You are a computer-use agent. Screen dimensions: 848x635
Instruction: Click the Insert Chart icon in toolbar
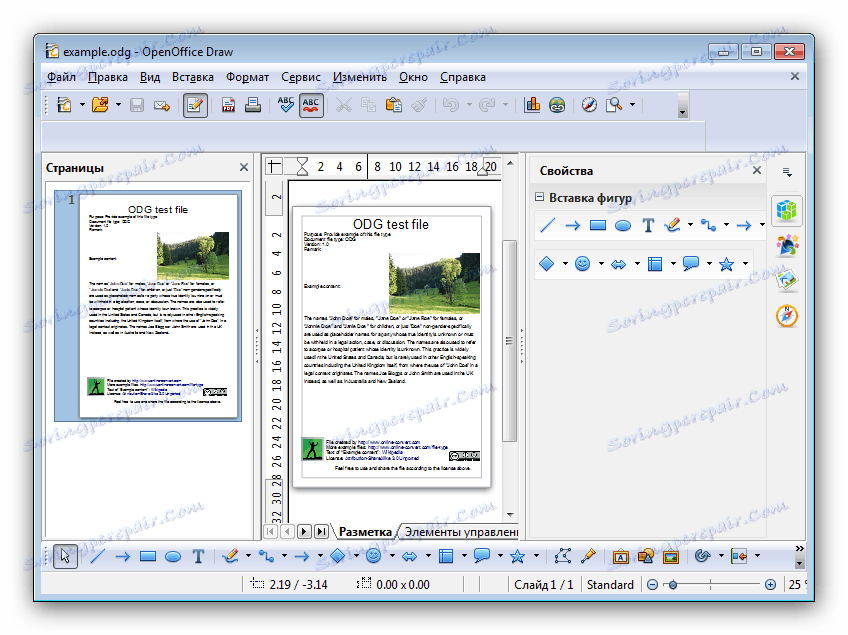(x=531, y=104)
